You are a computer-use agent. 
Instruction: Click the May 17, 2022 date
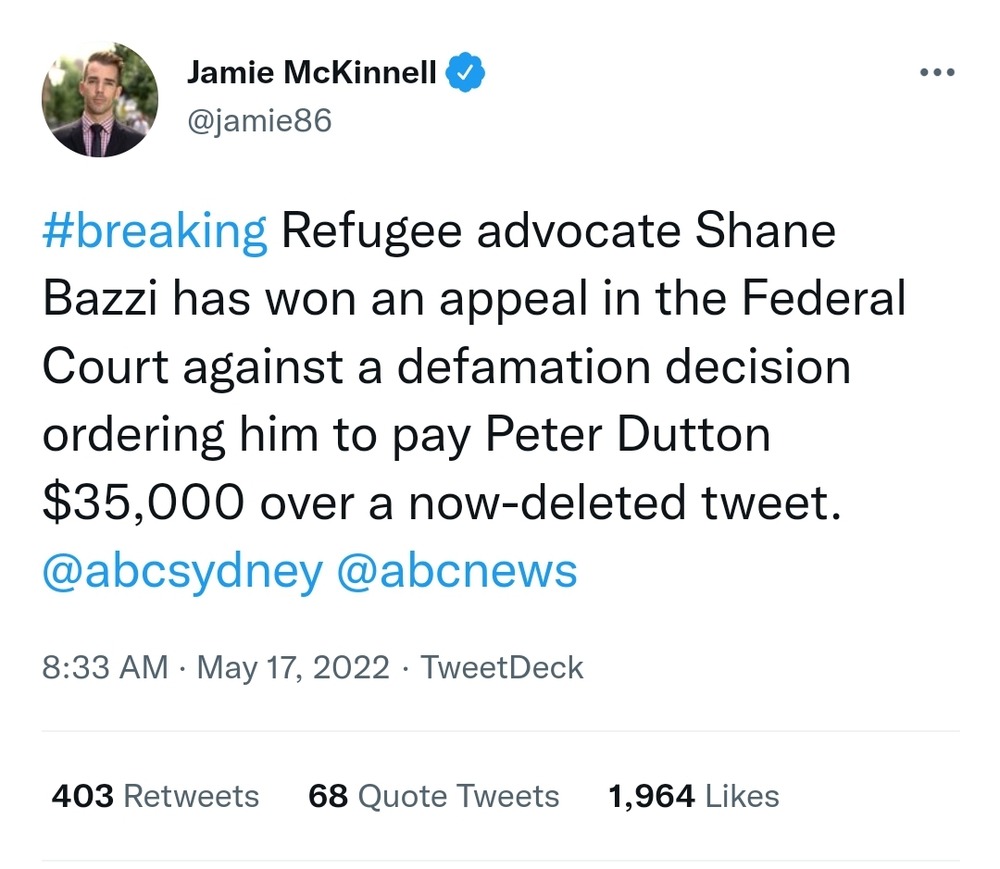(x=293, y=667)
